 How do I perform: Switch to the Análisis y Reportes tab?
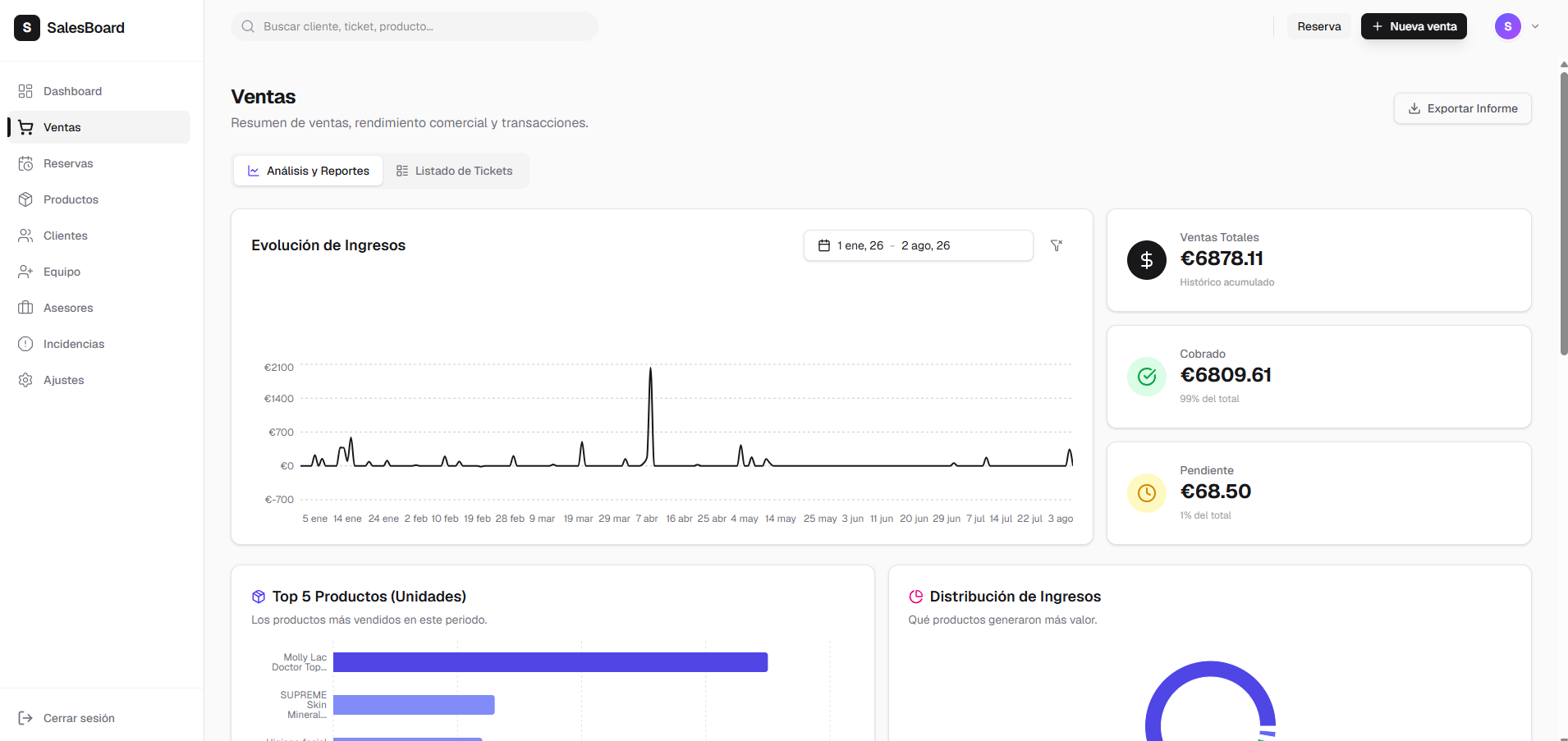coord(309,171)
